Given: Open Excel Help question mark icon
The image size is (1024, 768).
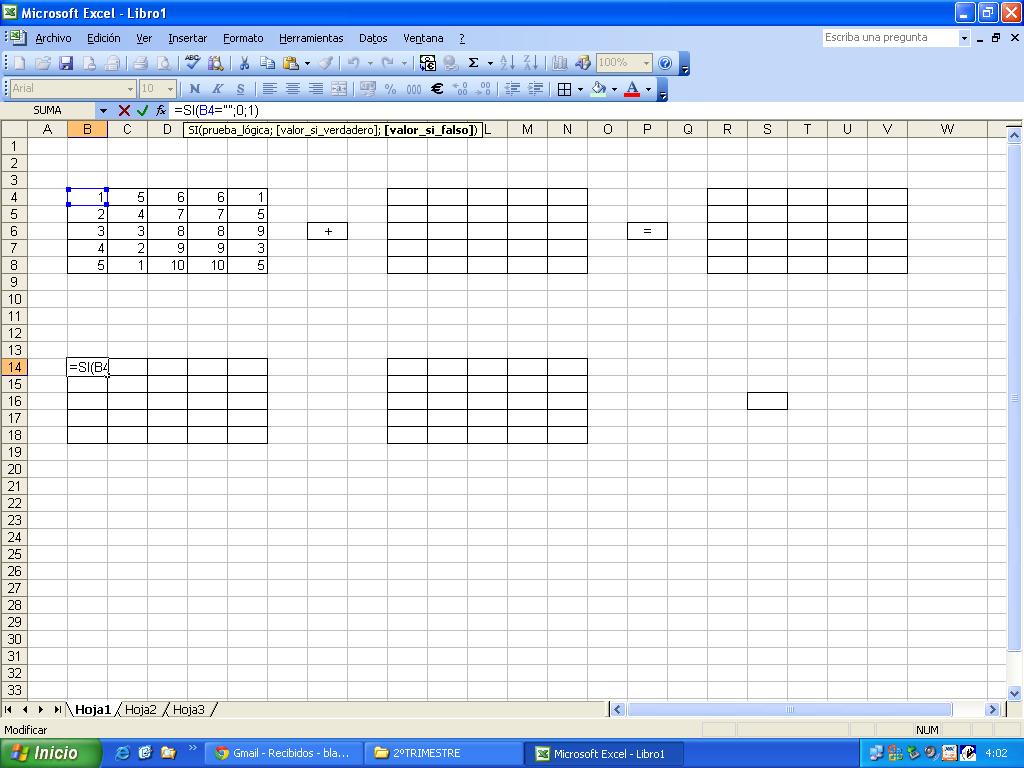Looking at the screenshot, I should (665, 63).
